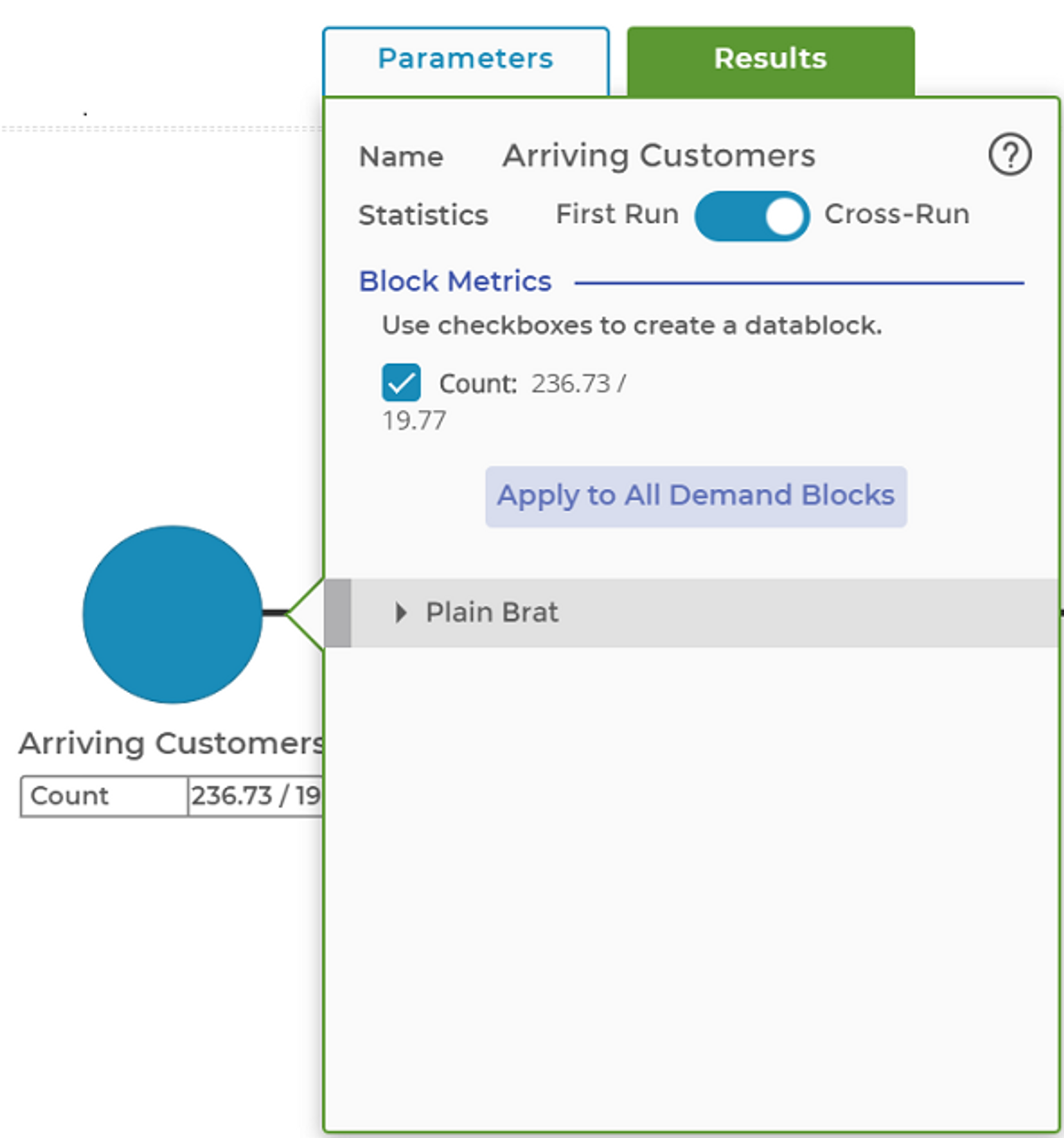
Task: Click the Block Metrics section heading
Action: pyautogui.click(x=455, y=282)
